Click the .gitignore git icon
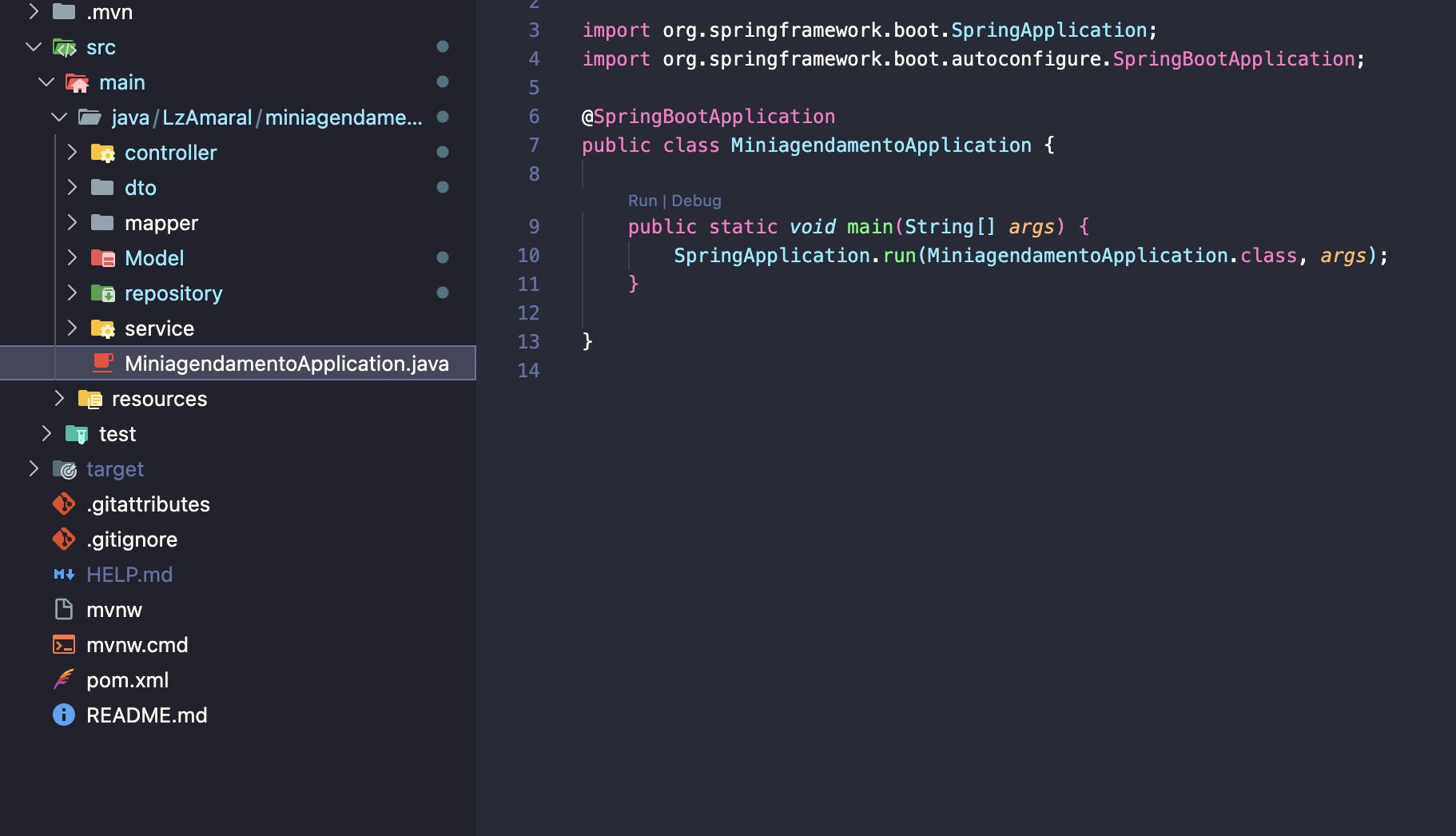This screenshot has height=836, width=1456. (x=64, y=539)
